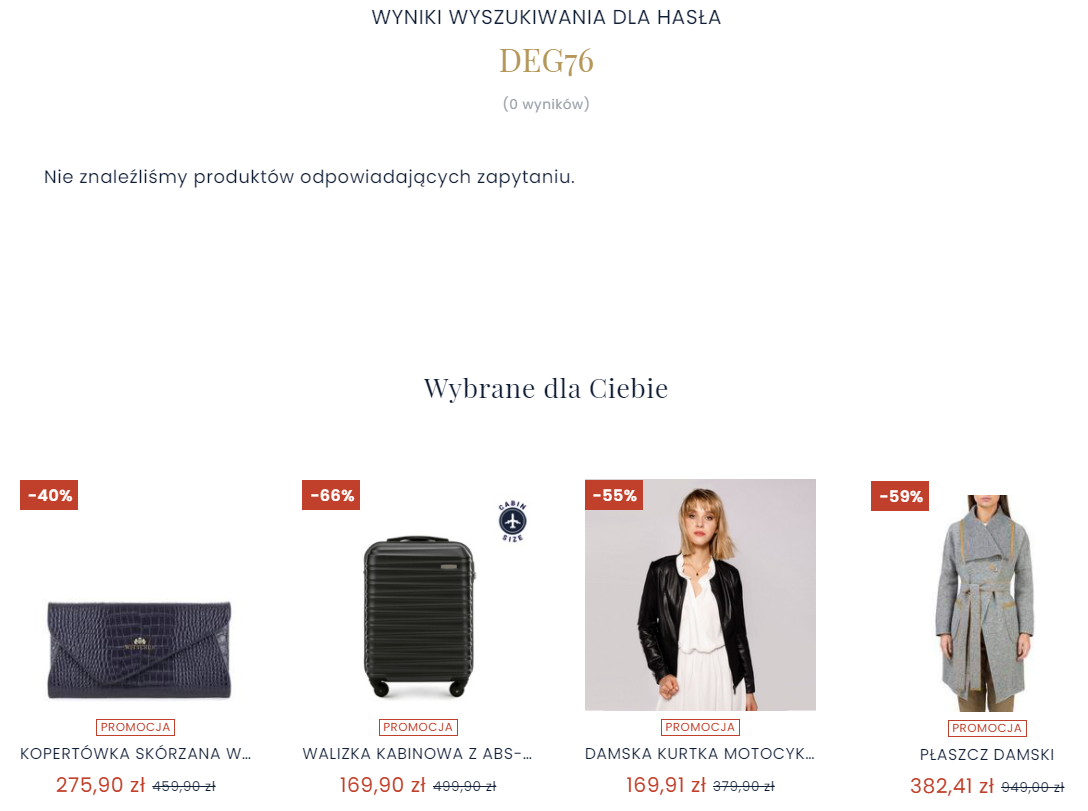Click the Promocja tag under the jacket

(x=700, y=727)
